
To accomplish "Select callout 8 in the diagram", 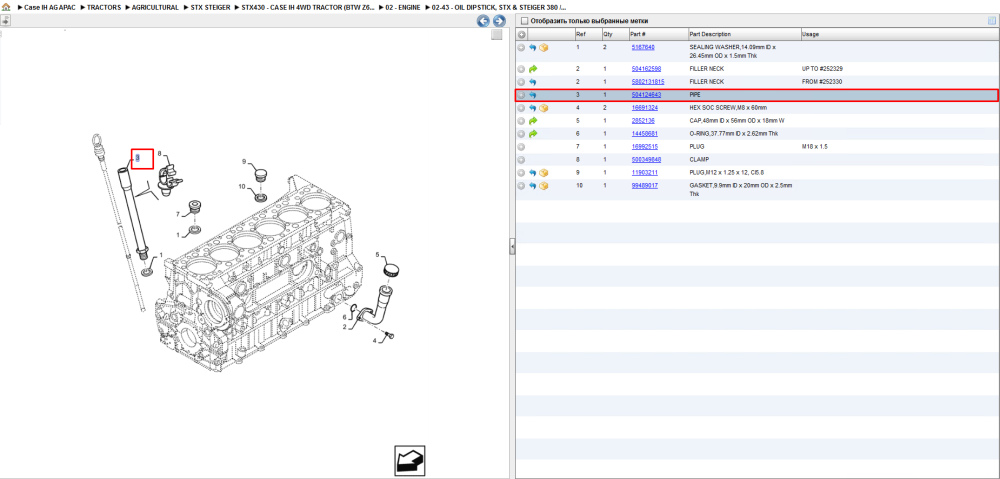I will point(159,154).
